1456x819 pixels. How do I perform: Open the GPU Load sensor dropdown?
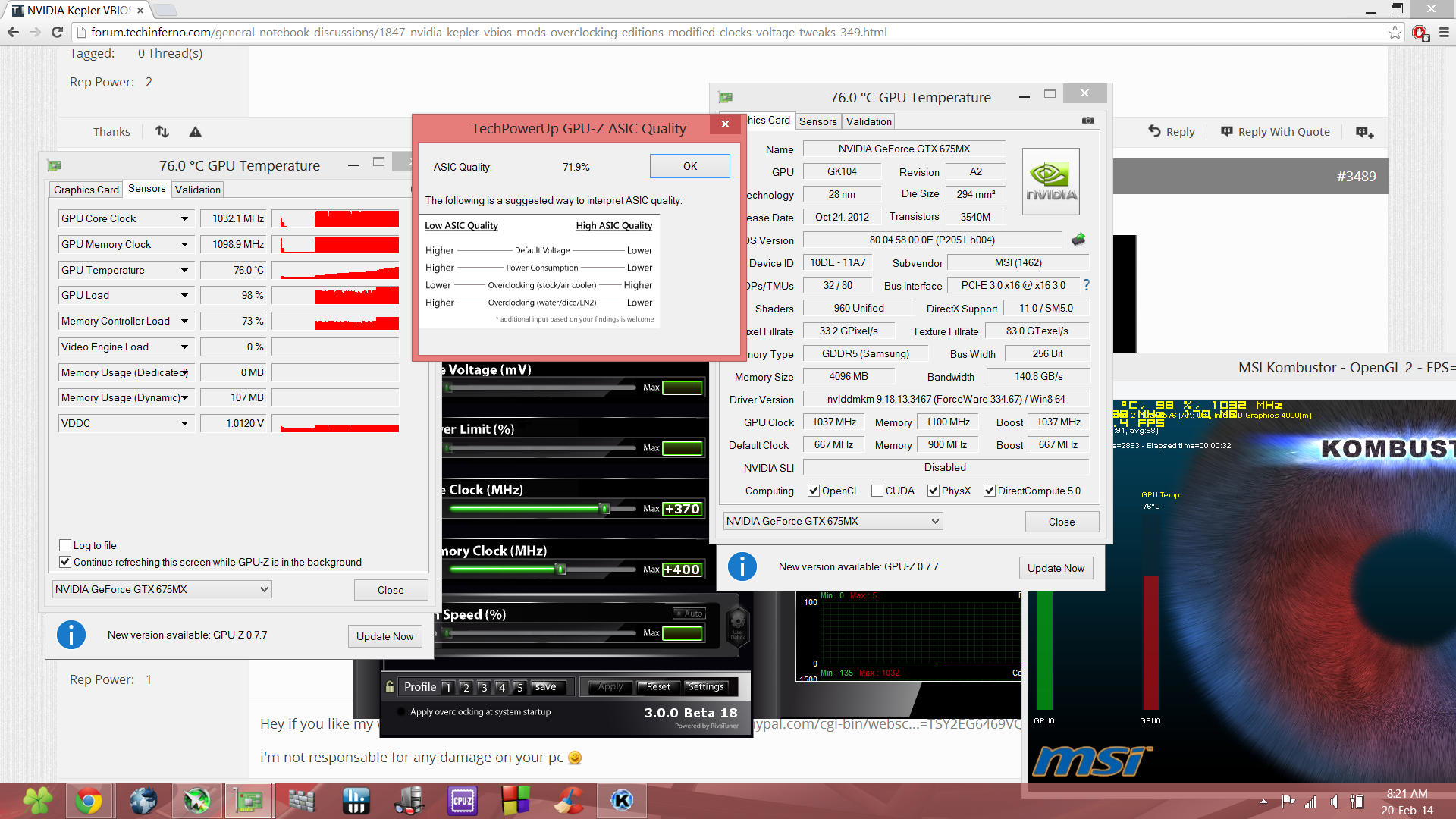coord(184,295)
